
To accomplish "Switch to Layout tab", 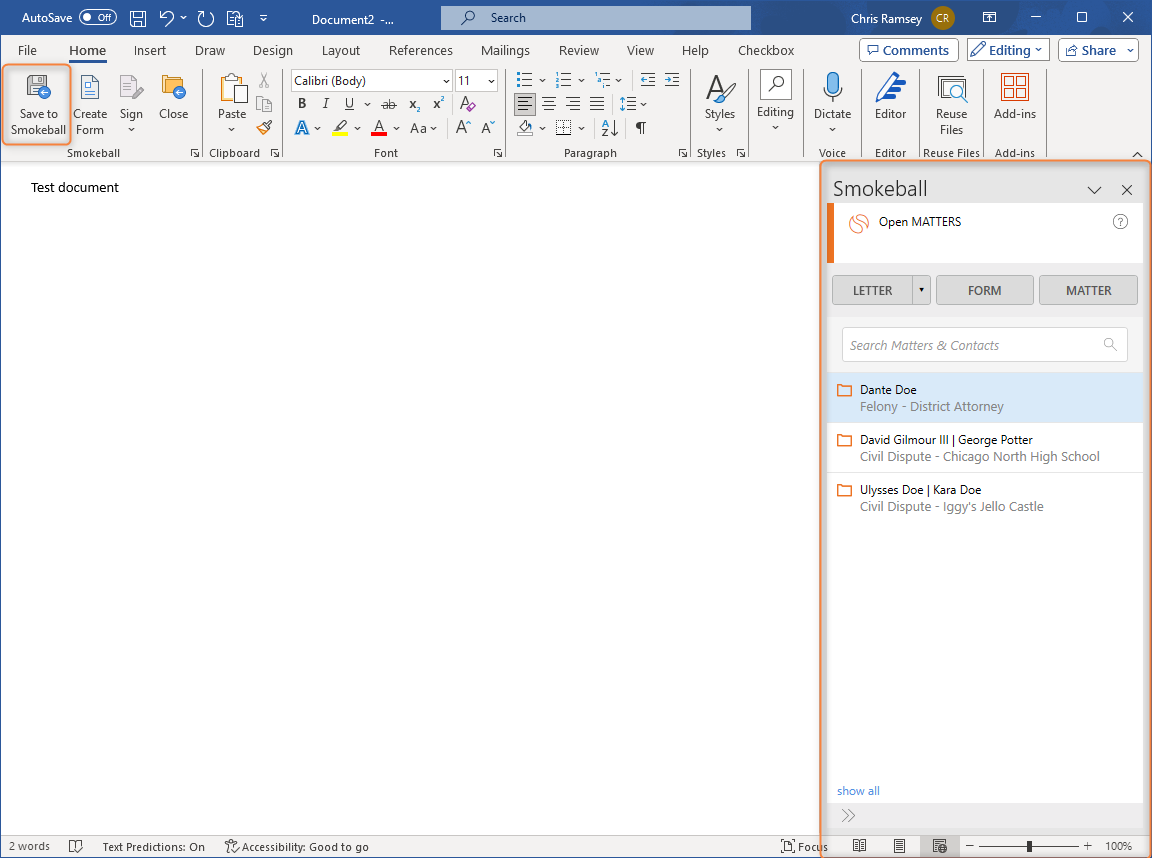I will tap(341, 50).
